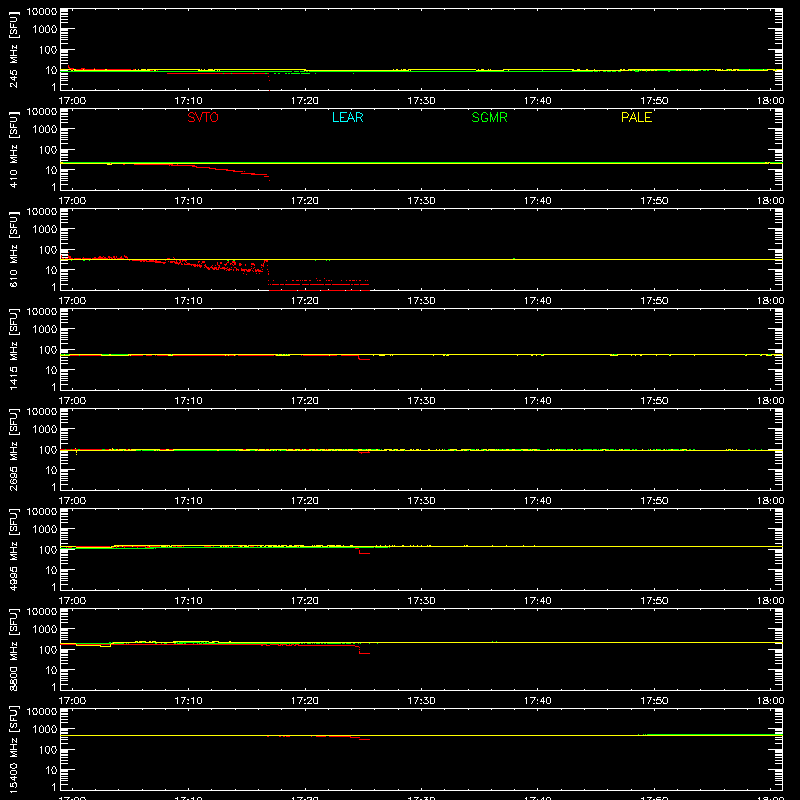
Task: Select the 2695 MHz [SFU] axis title
Action: (x=13, y=449)
